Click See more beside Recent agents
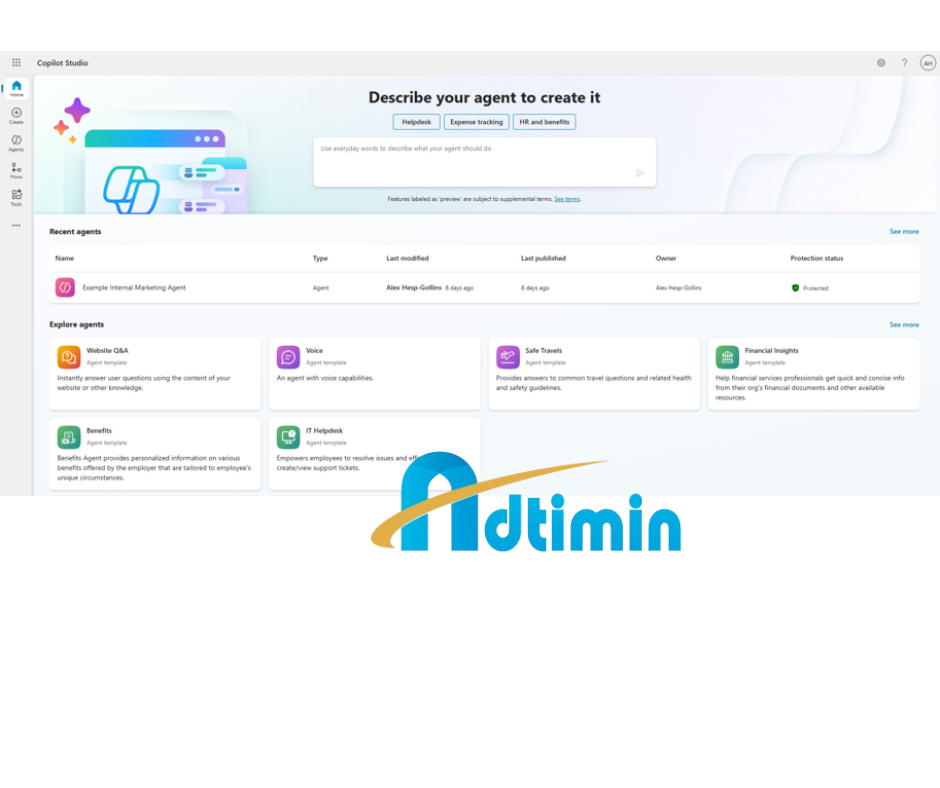The image size is (940, 788). [903, 232]
